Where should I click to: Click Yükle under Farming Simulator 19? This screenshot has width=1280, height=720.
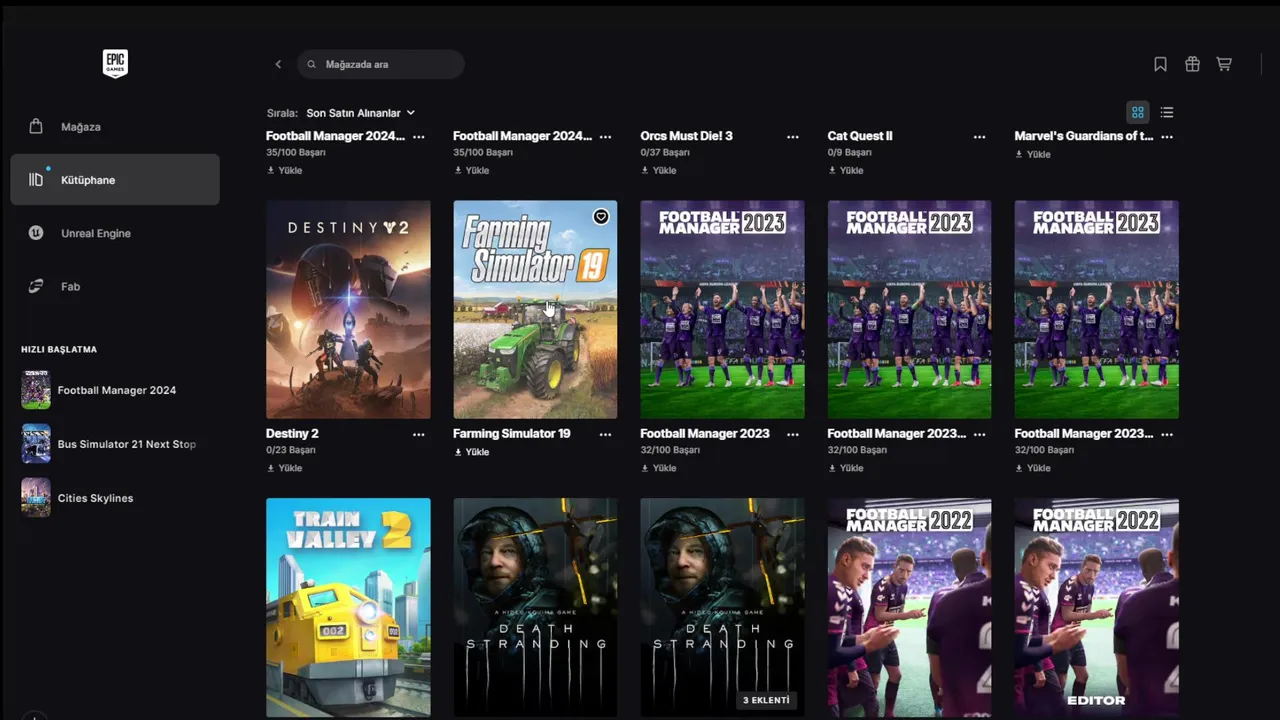(x=471, y=452)
